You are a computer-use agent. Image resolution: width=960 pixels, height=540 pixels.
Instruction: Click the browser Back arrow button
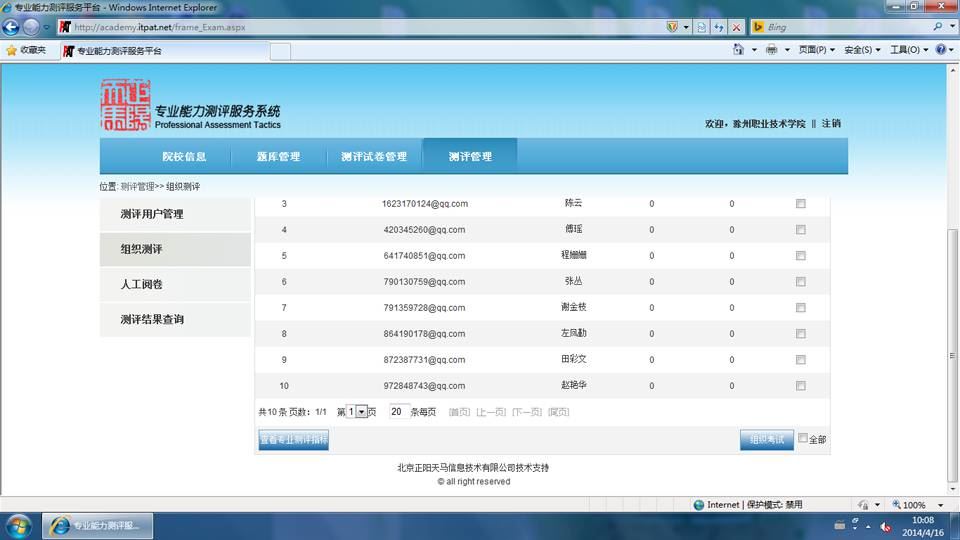[x=11, y=27]
